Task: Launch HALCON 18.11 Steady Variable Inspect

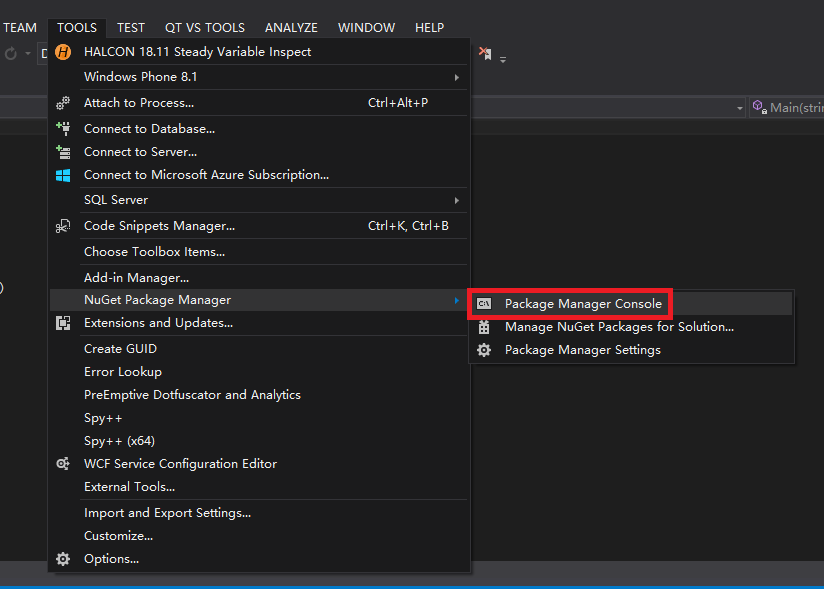Action: click(x=196, y=51)
